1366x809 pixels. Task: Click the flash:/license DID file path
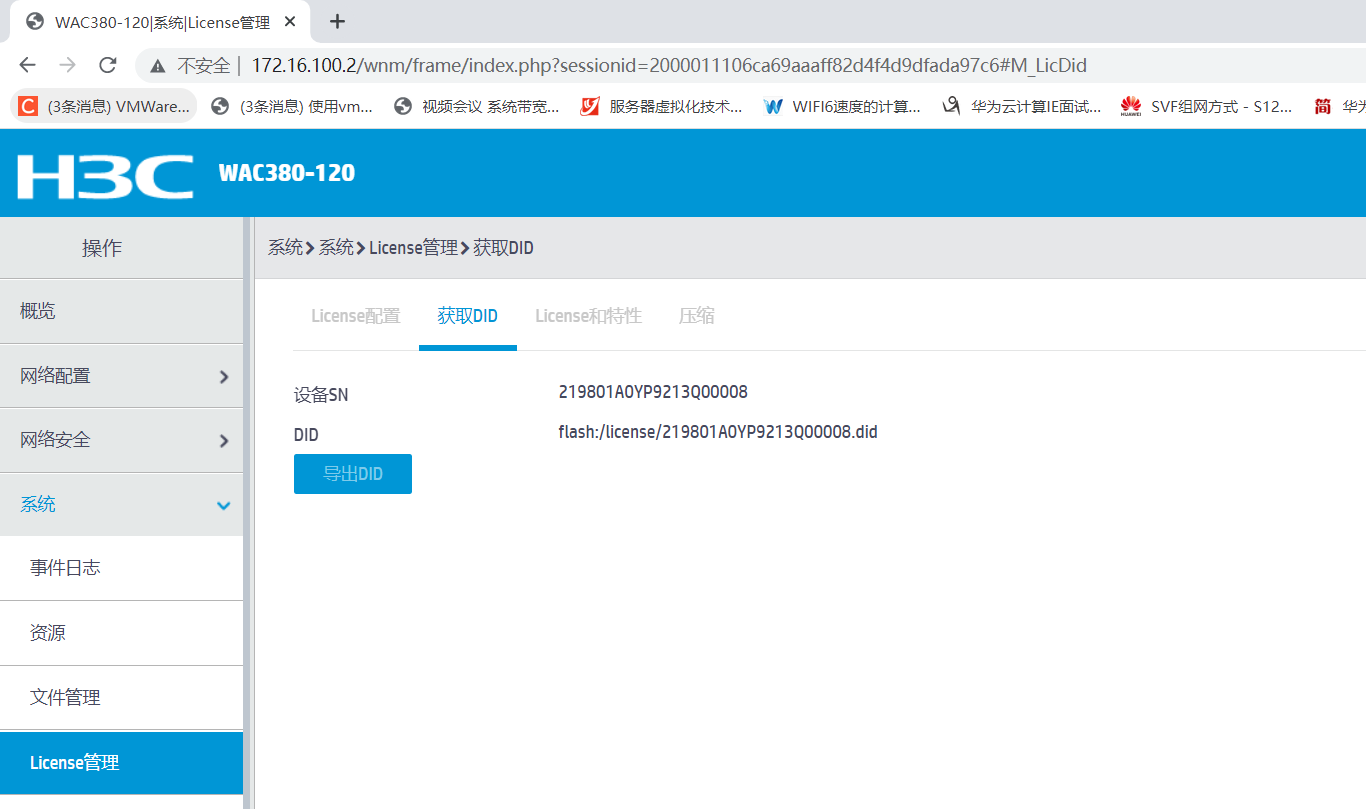[718, 433]
